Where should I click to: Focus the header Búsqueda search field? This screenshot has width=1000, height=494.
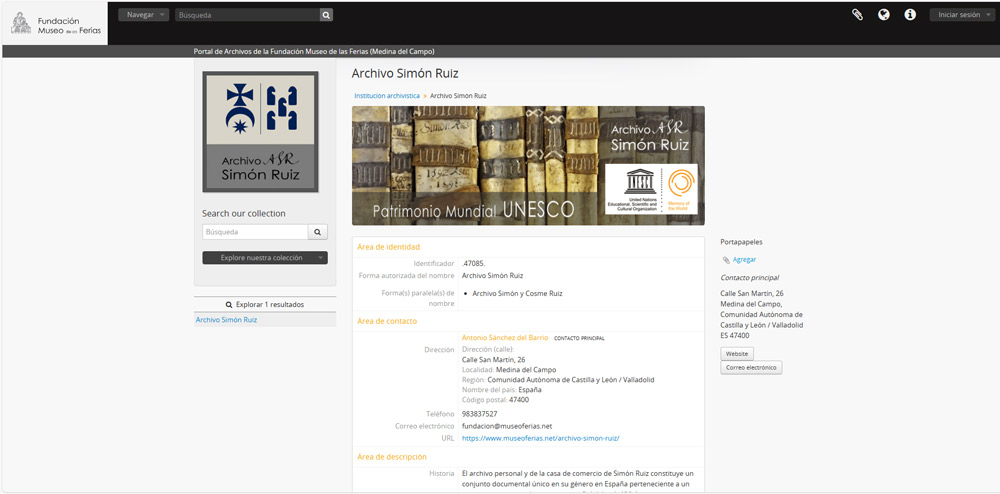[247, 15]
